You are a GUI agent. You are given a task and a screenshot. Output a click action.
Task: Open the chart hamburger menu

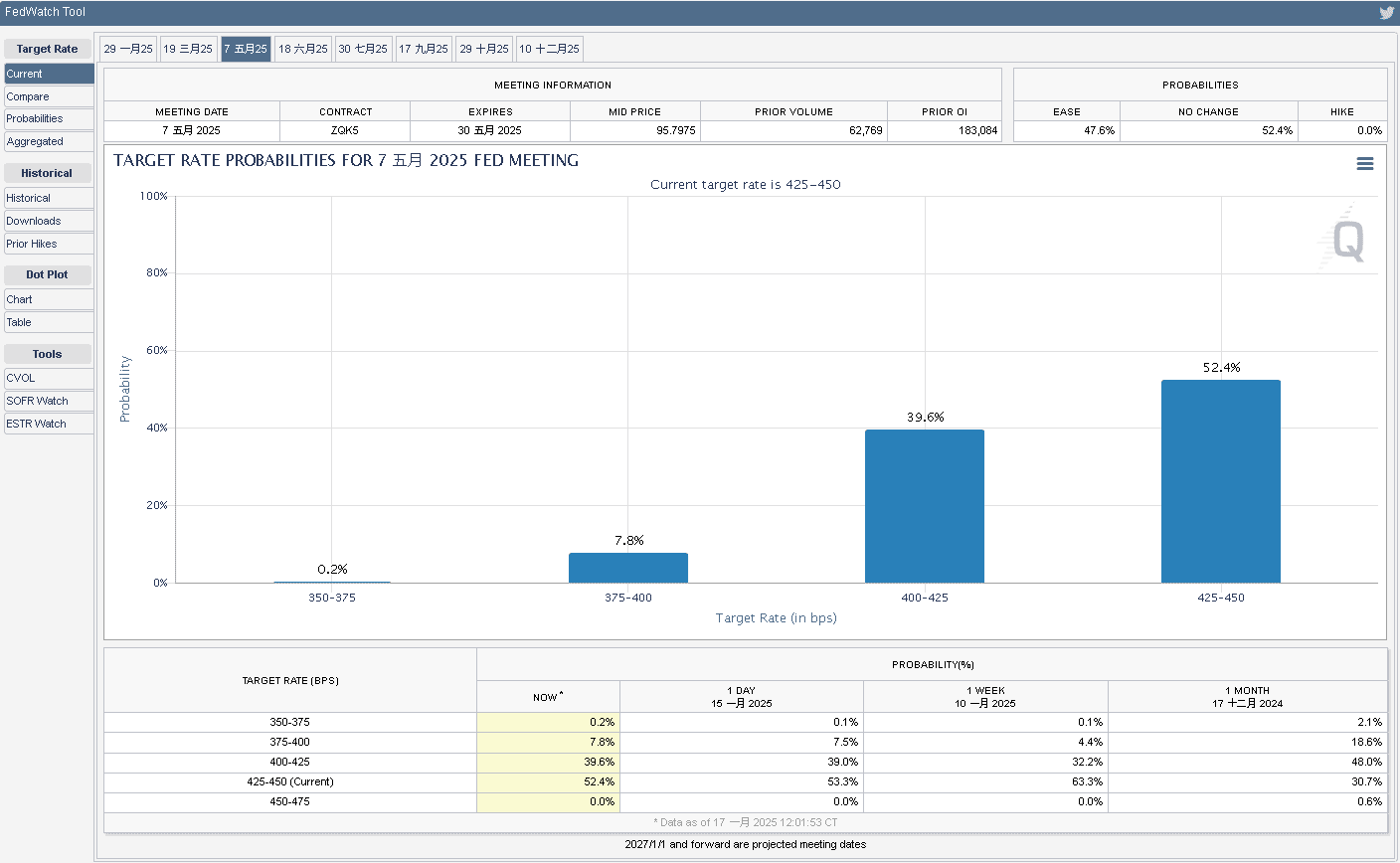(1365, 164)
